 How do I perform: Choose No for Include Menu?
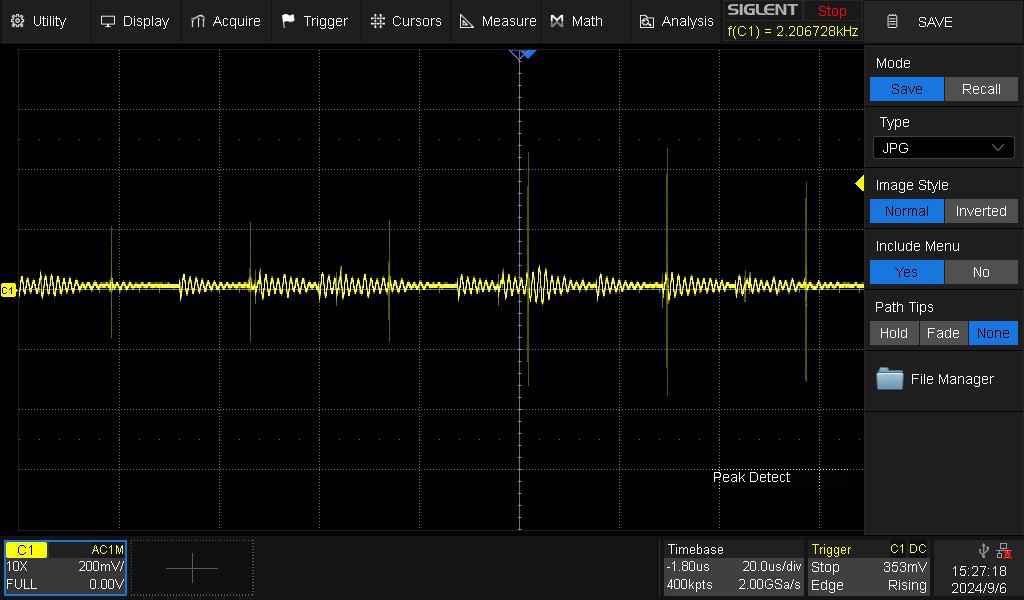pyautogui.click(x=981, y=272)
